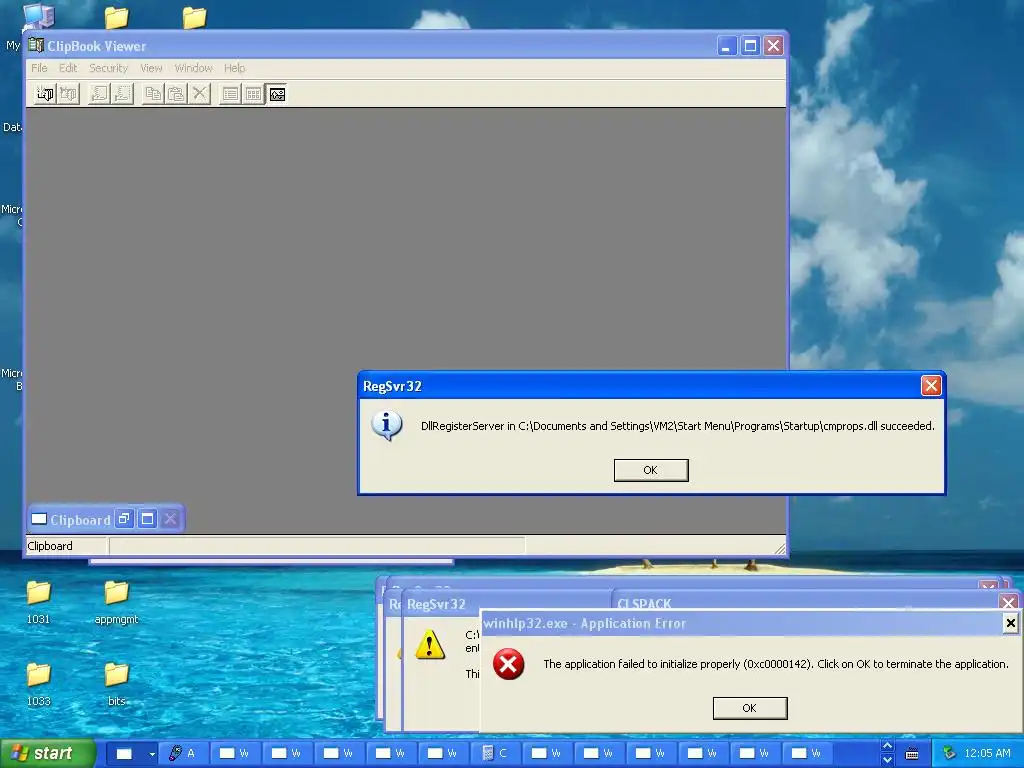Viewport: 1024px width, 768px height.
Task: Click the 12:05 AM clock
Action: point(987,754)
